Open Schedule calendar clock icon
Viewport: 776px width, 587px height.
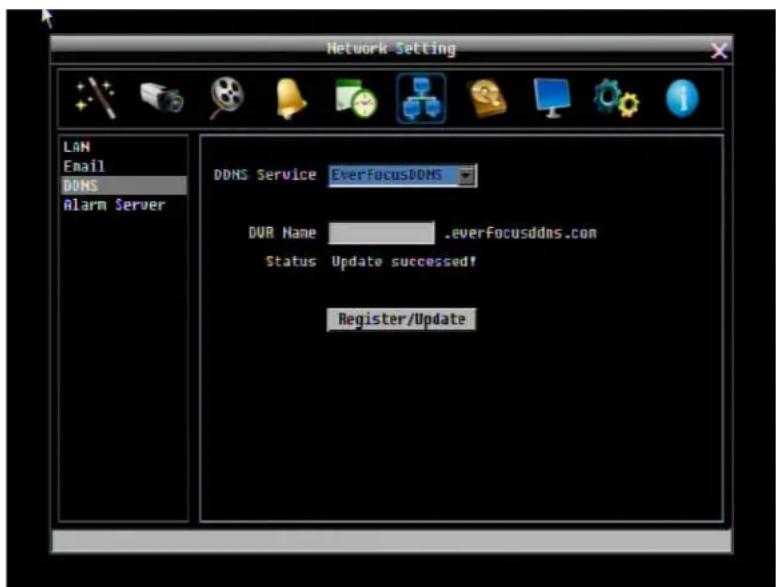(x=356, y=98)
